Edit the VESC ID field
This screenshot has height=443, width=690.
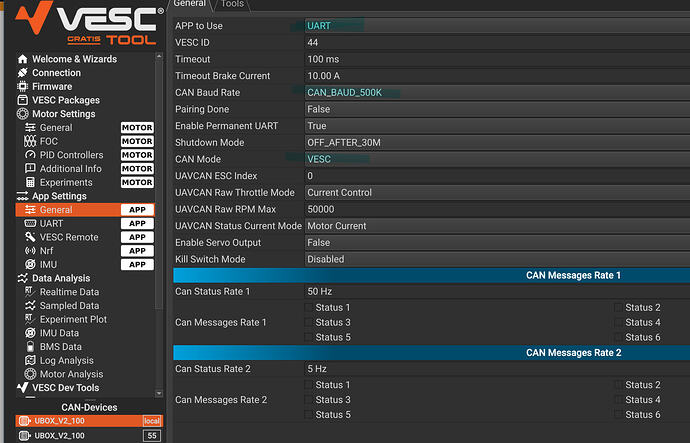[497, 42]
